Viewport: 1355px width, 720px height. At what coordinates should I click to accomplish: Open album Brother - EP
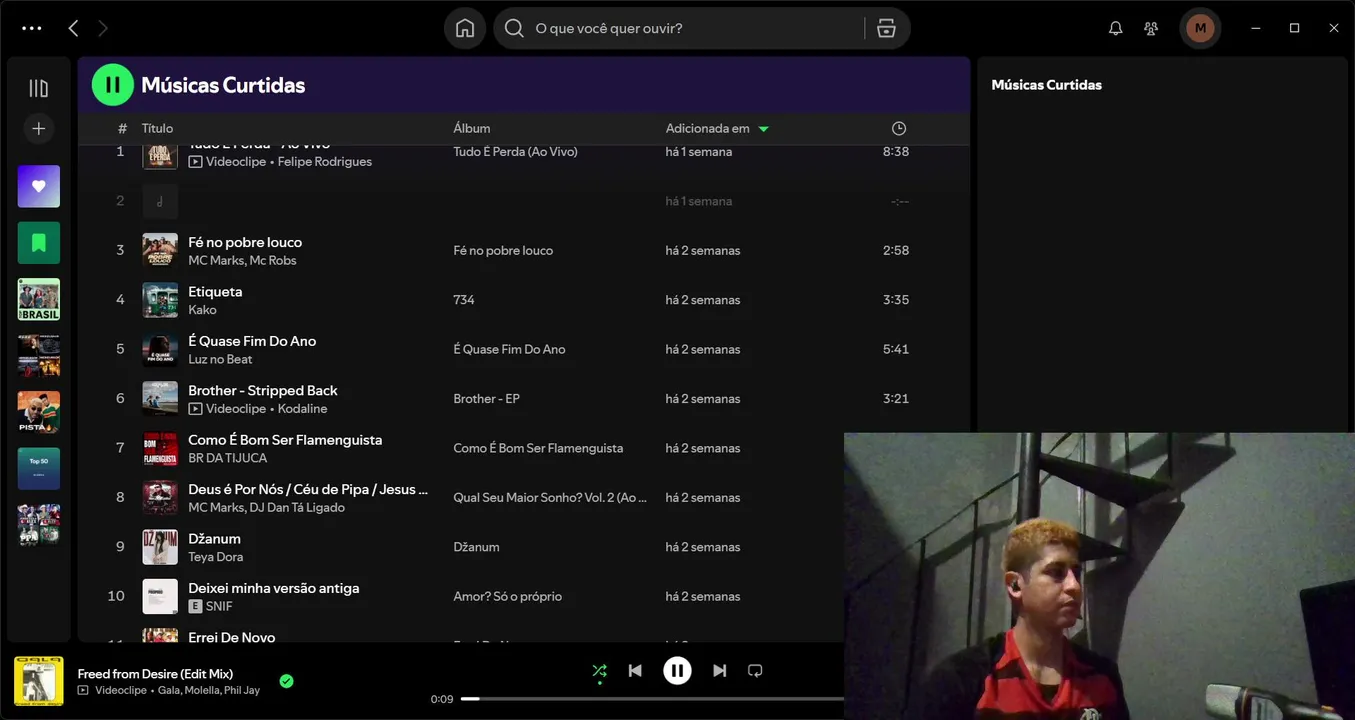coord(486,399)
